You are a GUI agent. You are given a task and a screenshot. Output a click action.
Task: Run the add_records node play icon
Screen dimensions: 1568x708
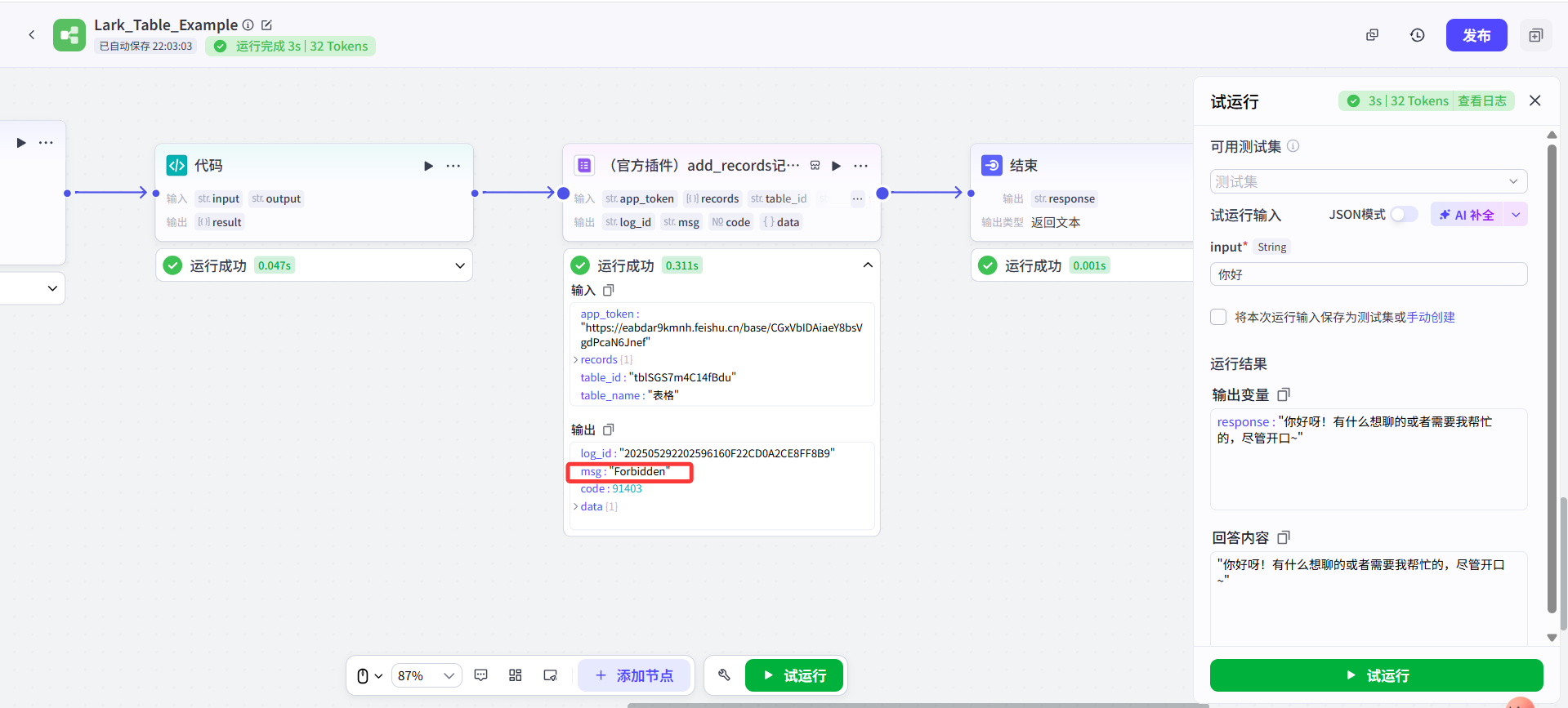tap(836, 166)
